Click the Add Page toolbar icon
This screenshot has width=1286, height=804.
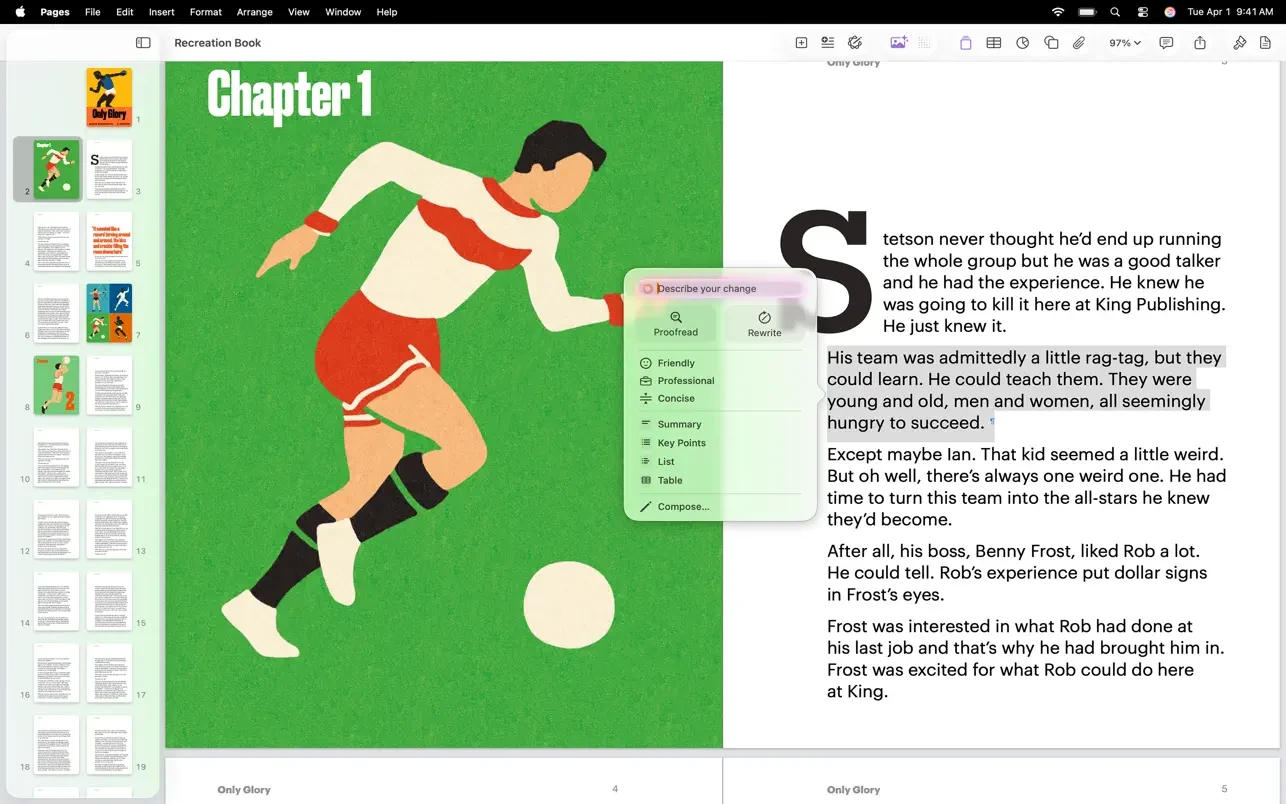(x=801, y=43)
